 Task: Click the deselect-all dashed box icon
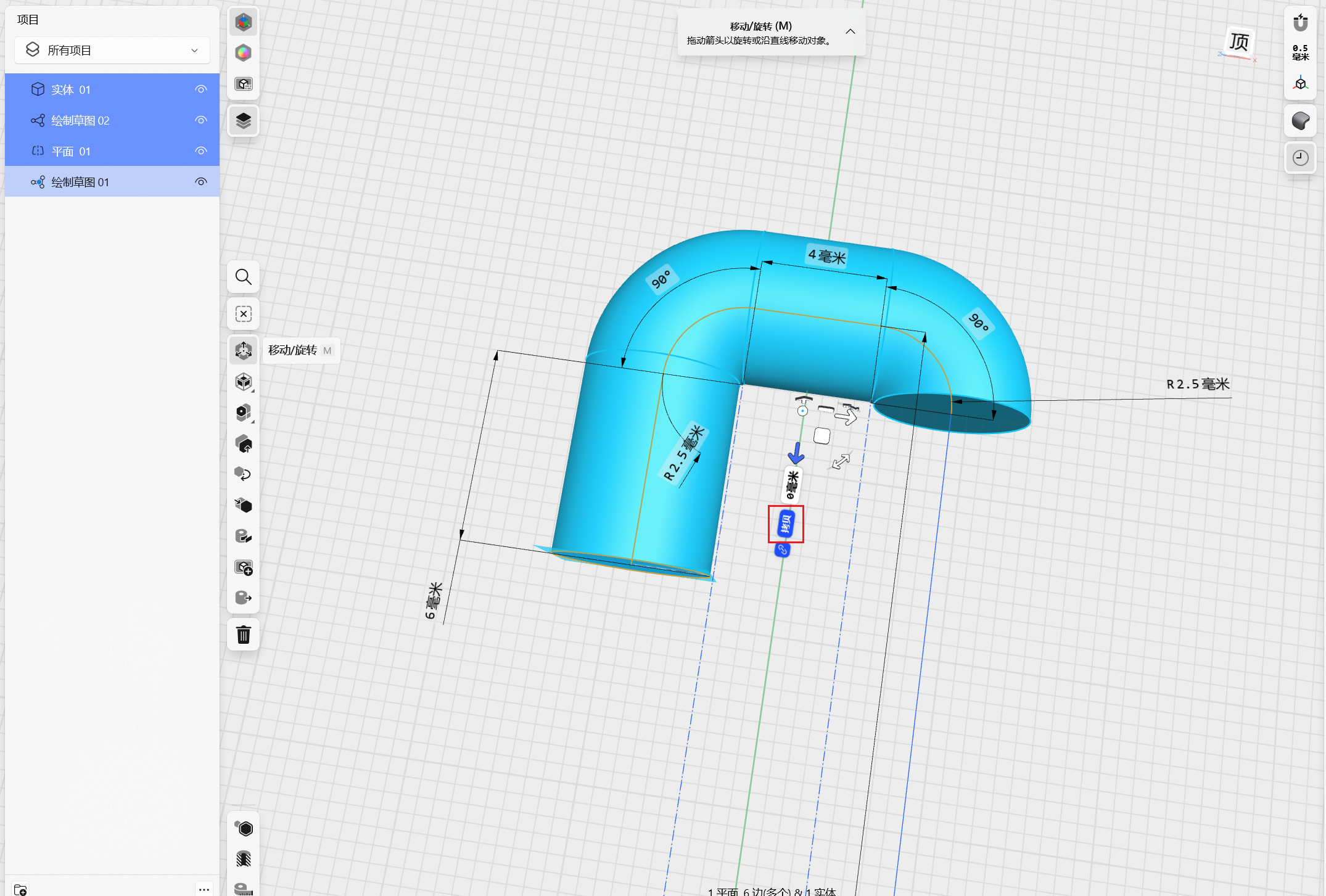click(x=243, y=314)
